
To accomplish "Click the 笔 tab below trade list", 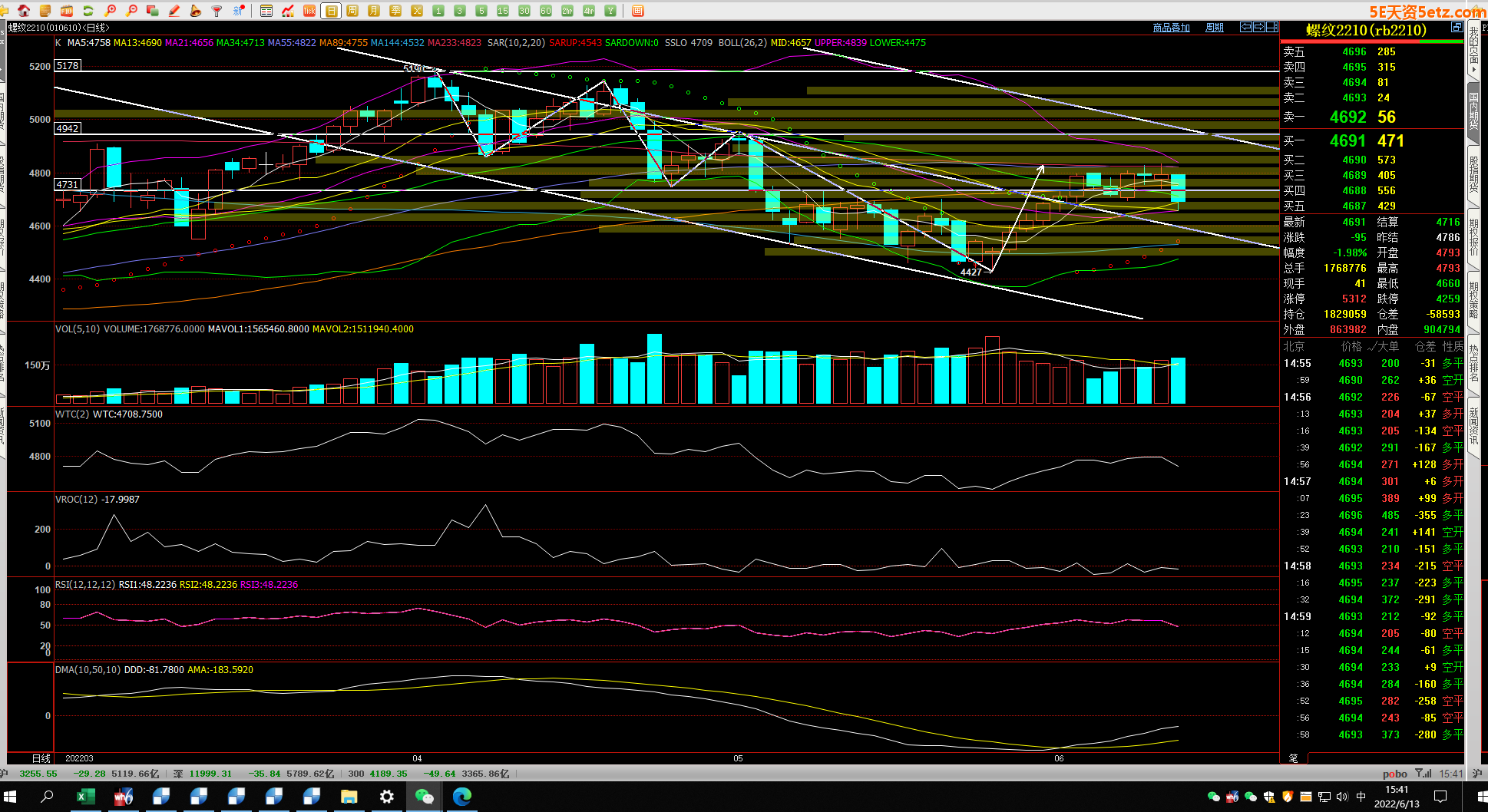I will click(x=1294, y=758).
